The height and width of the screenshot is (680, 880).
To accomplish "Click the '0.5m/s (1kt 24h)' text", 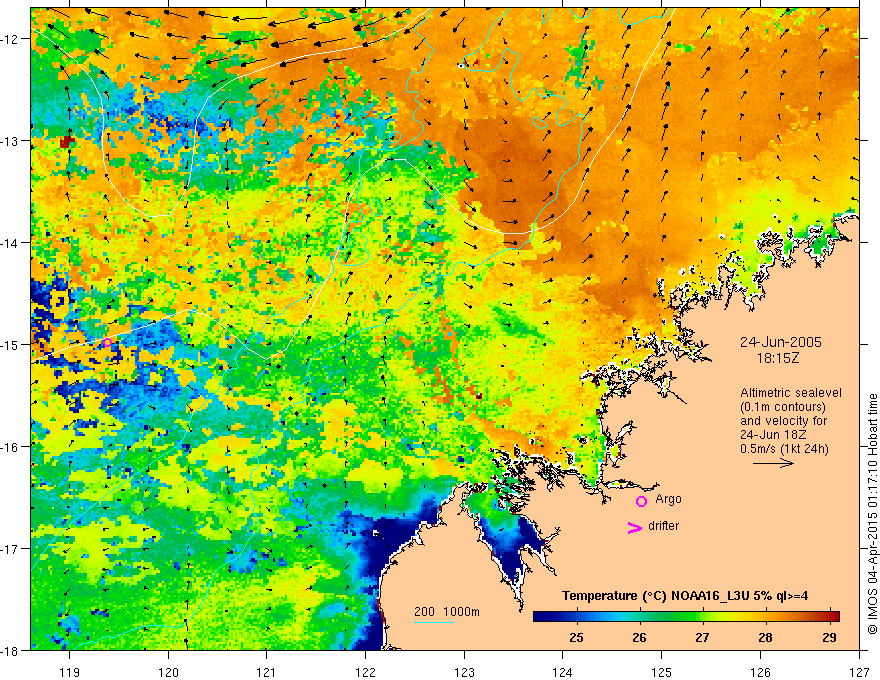I will tap(784, 449).
